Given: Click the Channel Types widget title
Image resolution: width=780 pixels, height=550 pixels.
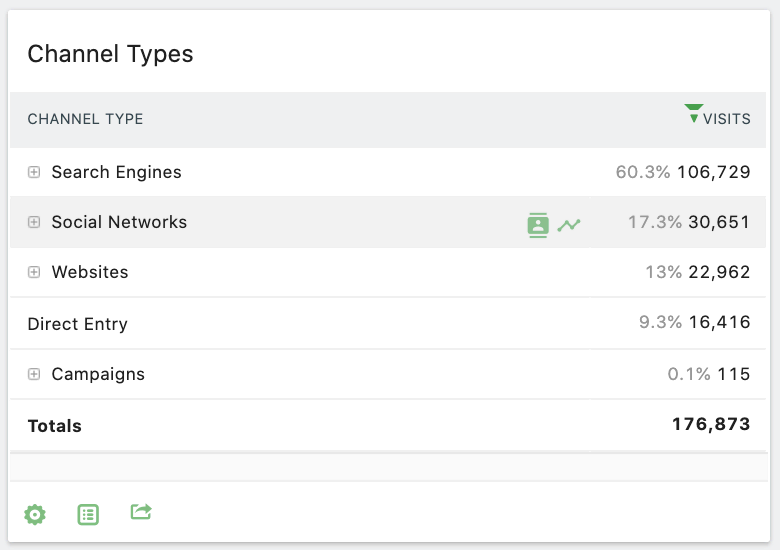Looking at the screenshot, I should pos(110,54).
